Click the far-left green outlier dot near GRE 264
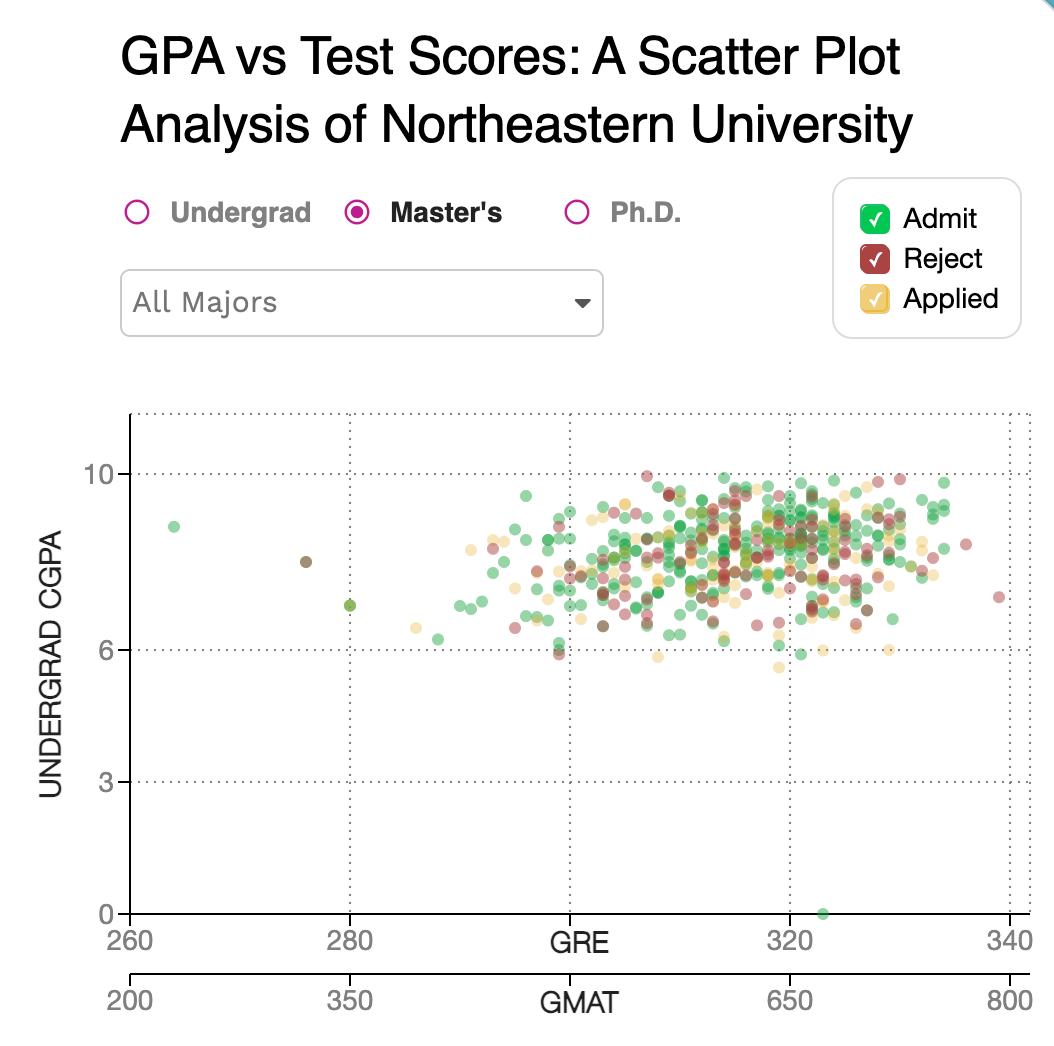 [x=174, y=527]
